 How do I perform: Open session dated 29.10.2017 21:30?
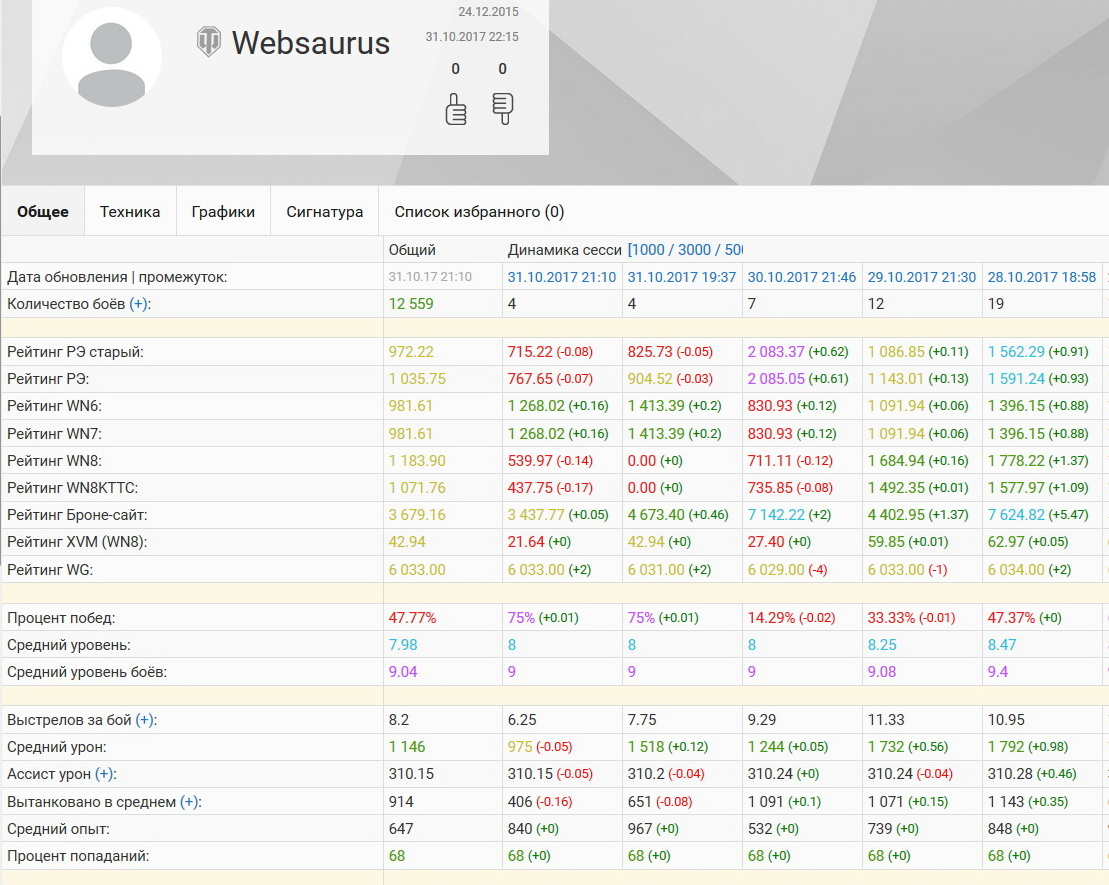[x=922, y=277]
